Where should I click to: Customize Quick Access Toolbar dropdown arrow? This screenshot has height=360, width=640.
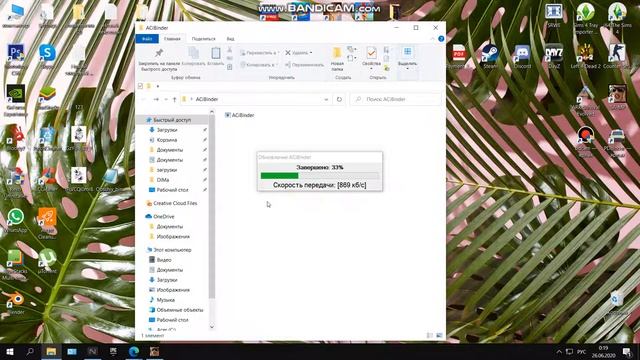pyautogui.click(x=158, y=86)
